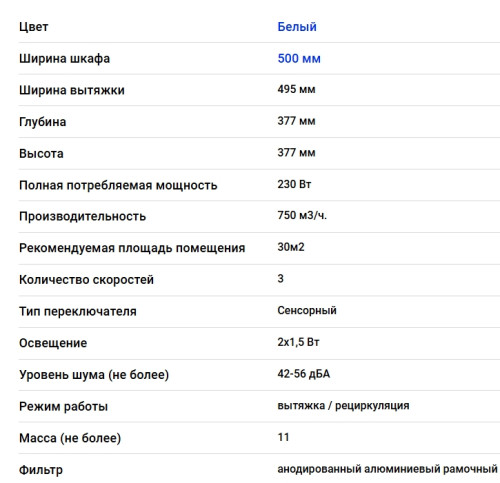Click the 495 мм value

[x=296, y=89]
